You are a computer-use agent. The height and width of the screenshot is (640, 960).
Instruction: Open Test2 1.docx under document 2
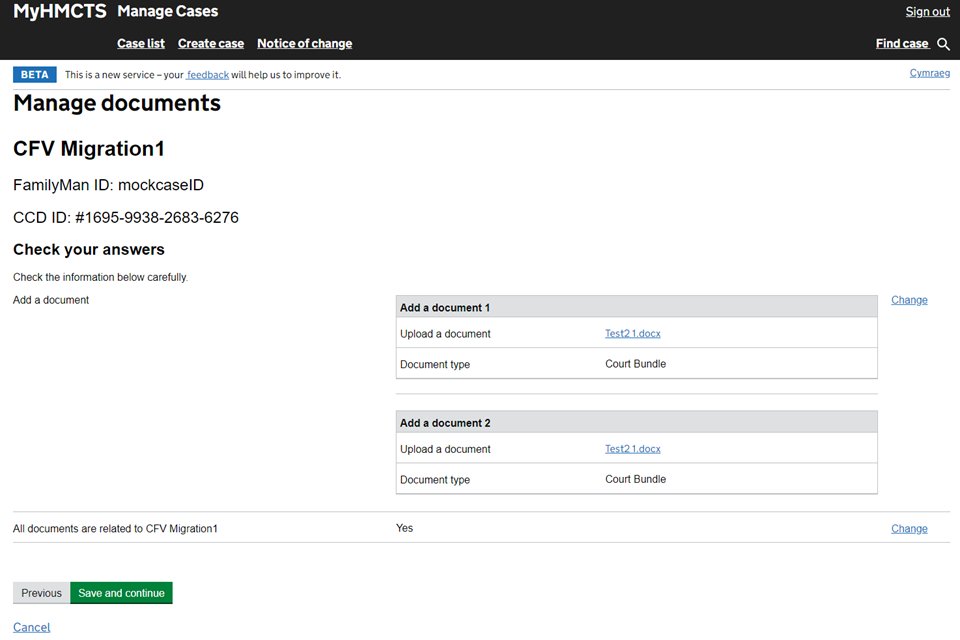pos(632,449)
